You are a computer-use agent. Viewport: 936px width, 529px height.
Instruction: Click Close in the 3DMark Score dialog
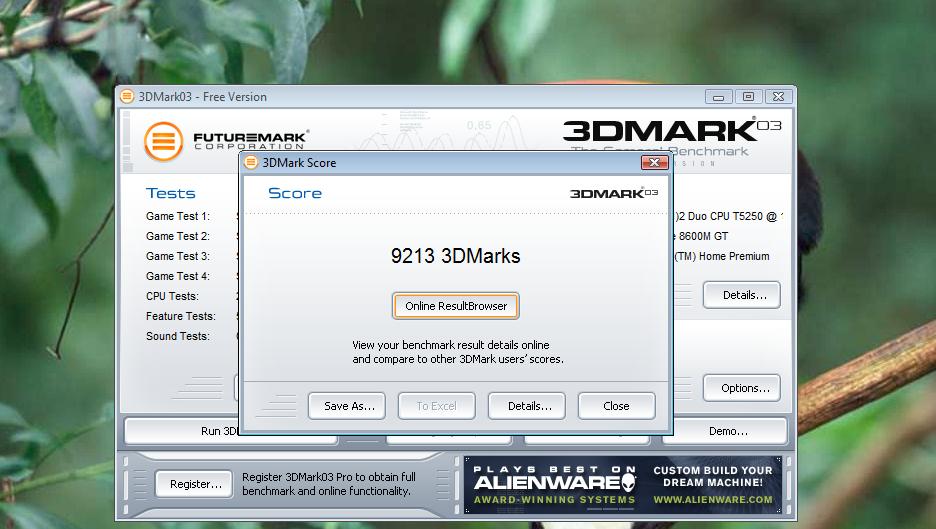click(617, 406)
